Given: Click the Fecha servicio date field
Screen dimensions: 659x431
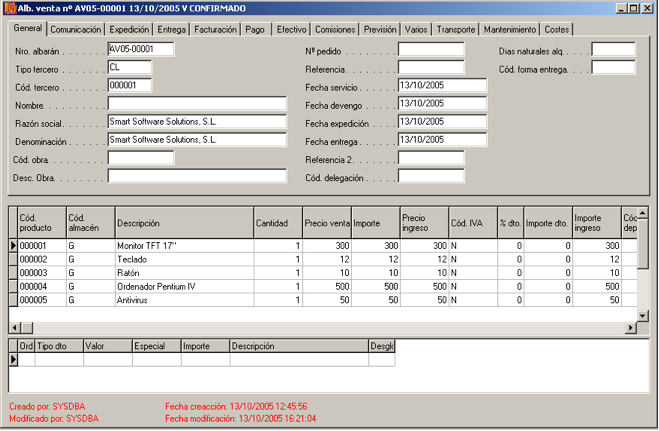Looking at the screenshot, I should (441, 86).
